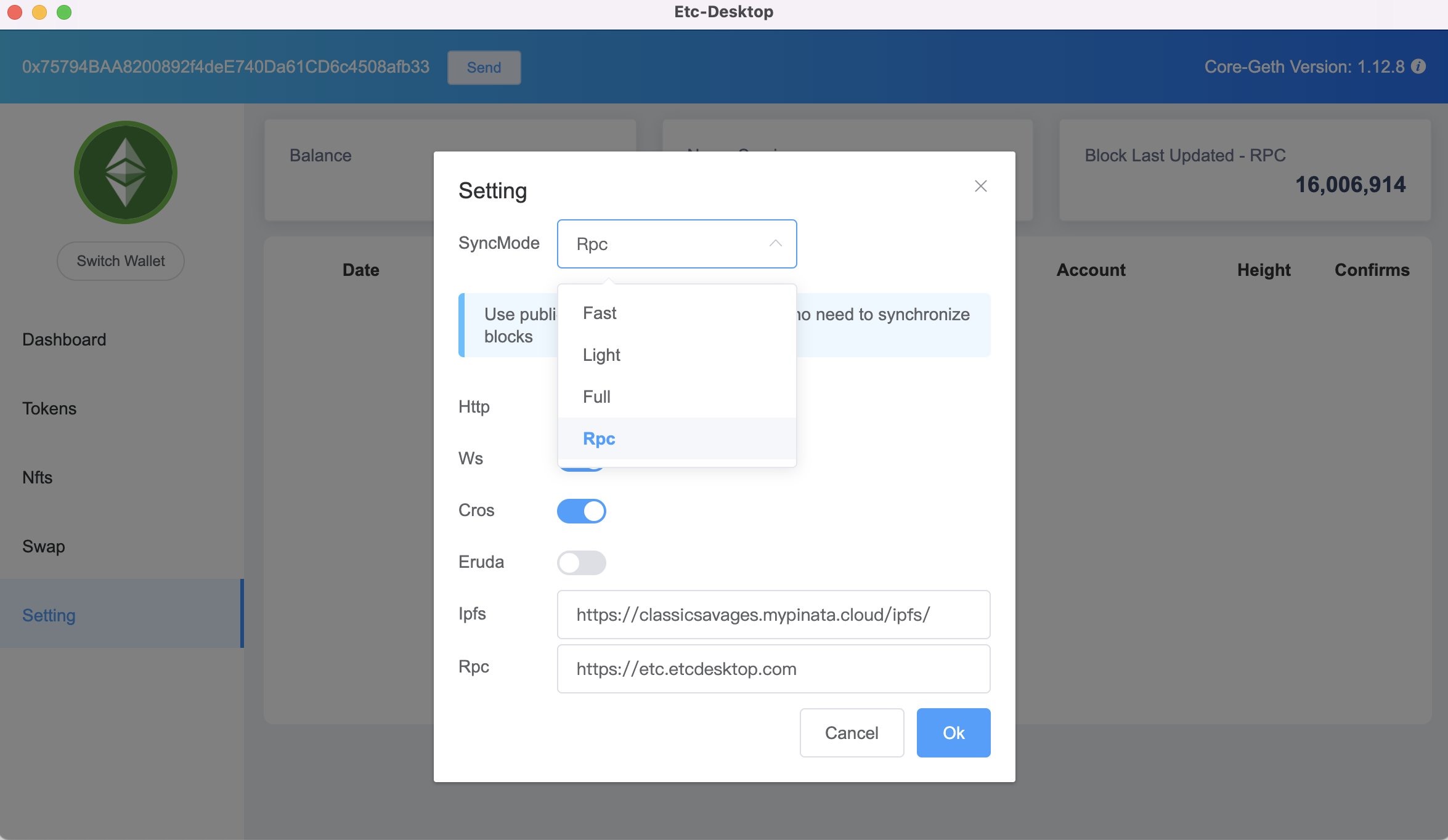Click the Core-Geth Version: 1.12.8 text
1448x840 pixels.
[1304, 67]
